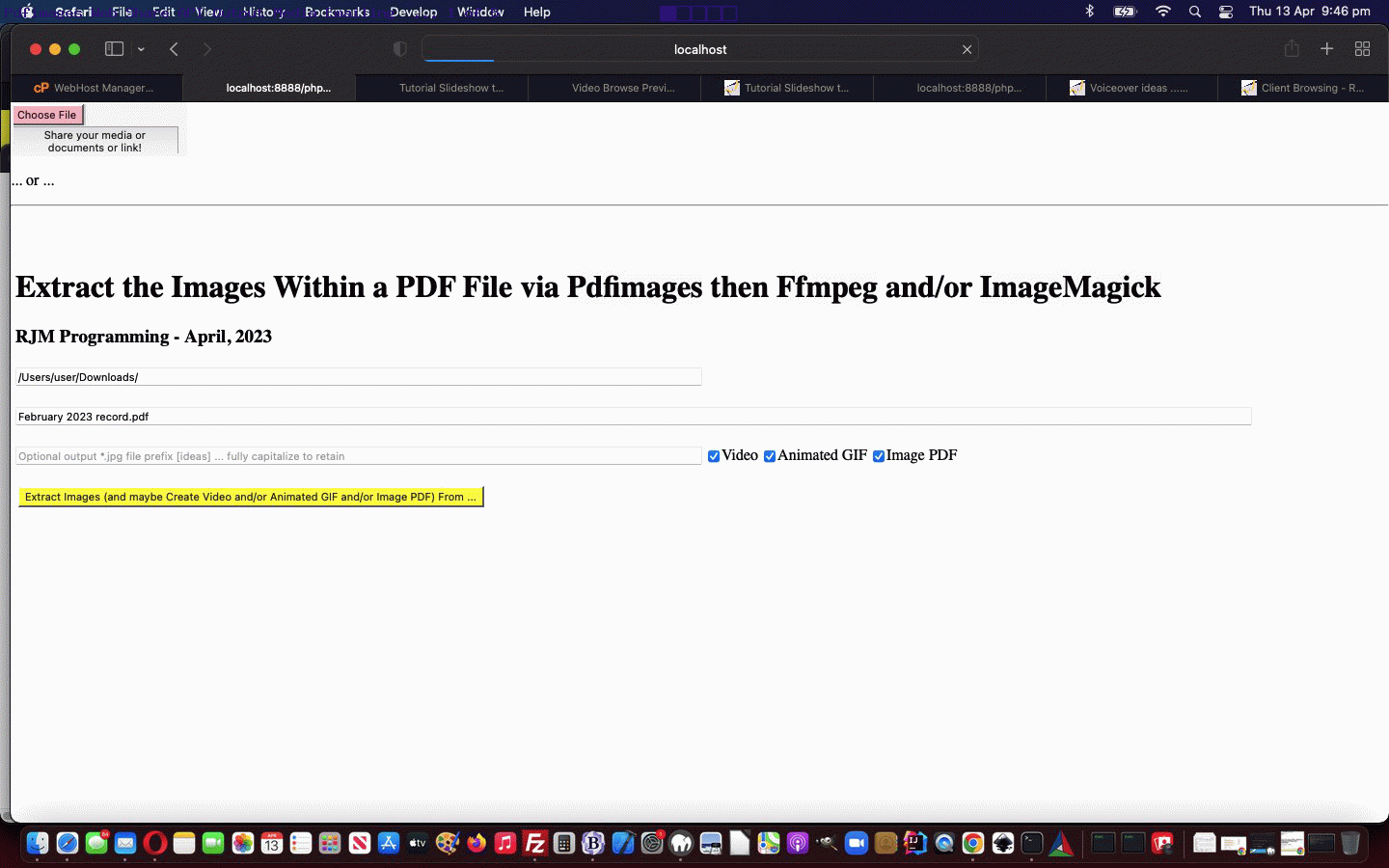Switch to Voiceover ideas tab
Viewport: 1389px width, 868px height.
pos(1131,88)
